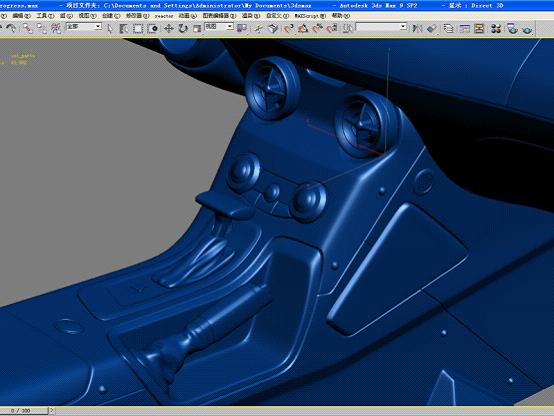Open the reference coordinate system dropdown

pos(219,27)
